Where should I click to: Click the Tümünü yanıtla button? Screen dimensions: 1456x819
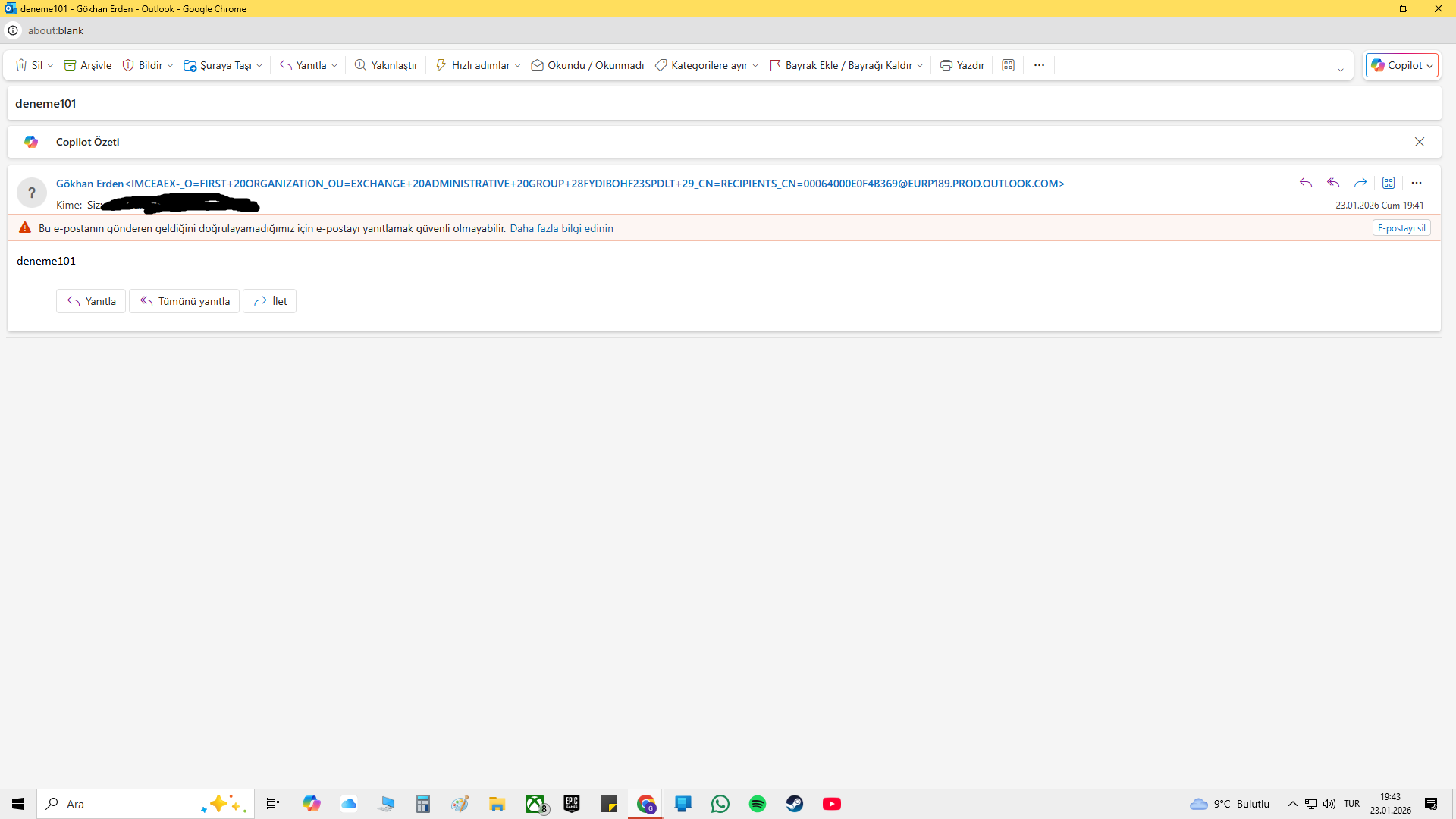184,301
